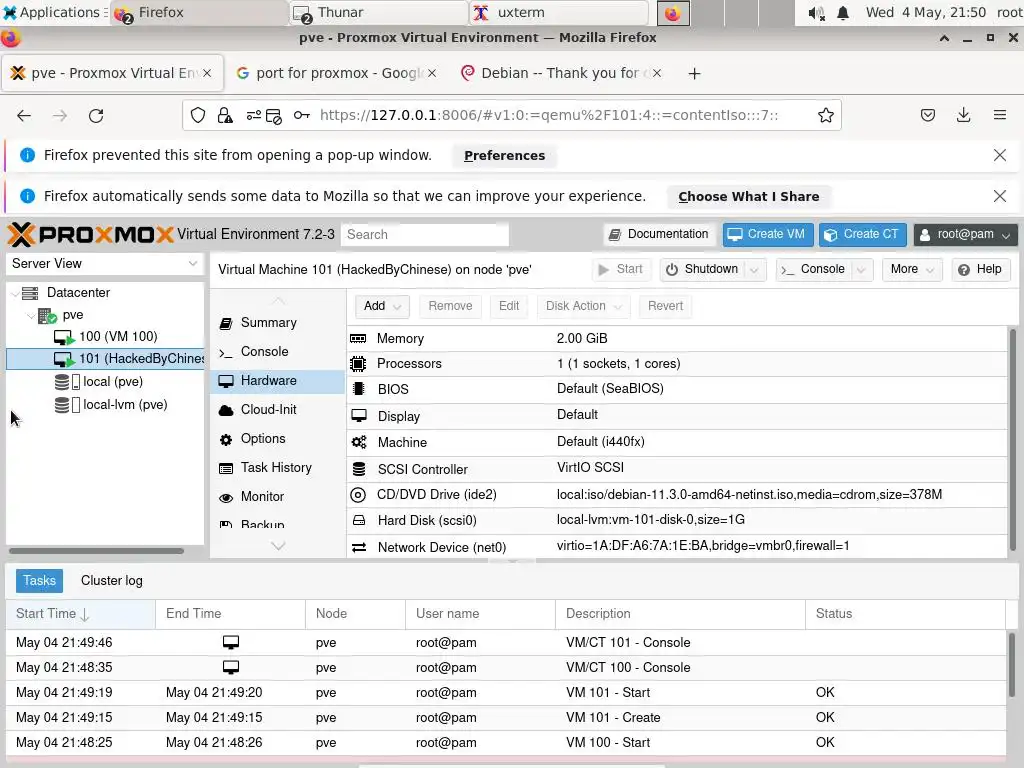Screen dimensions: 1024x768
Task: Click the tracking protection shield icon
Action: 198,116
